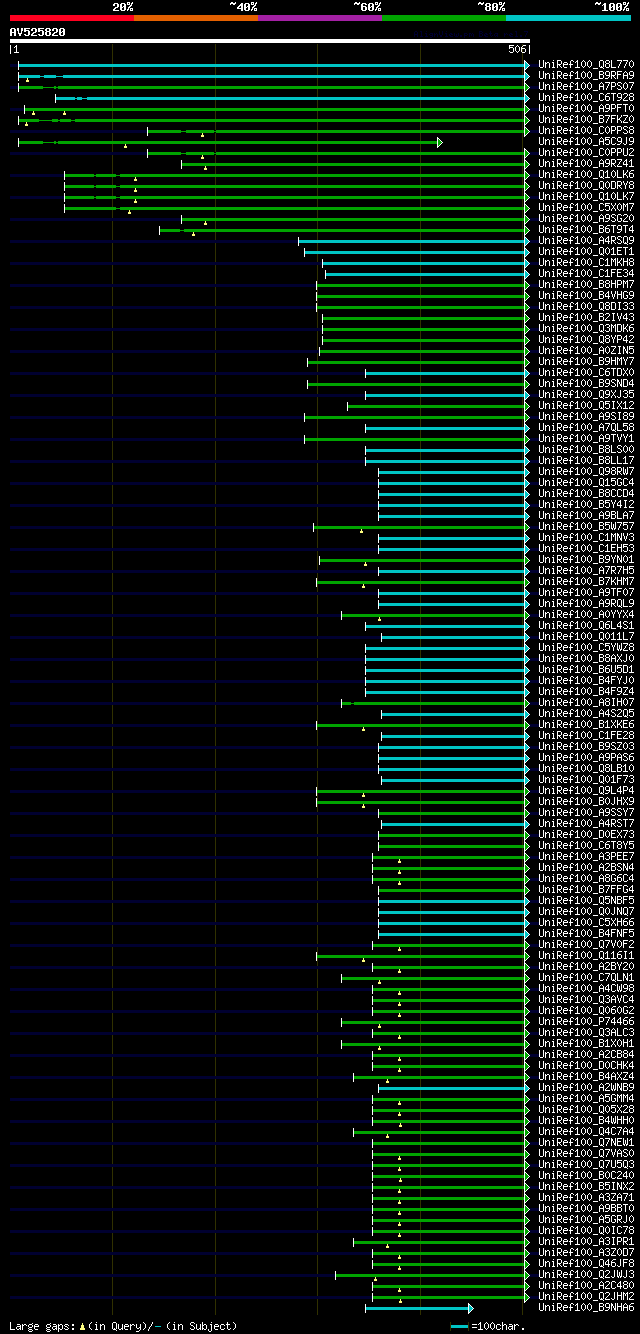Select the UniRef100_B6T9T4 label
The image size is (640, 1334).
[586, 230]
